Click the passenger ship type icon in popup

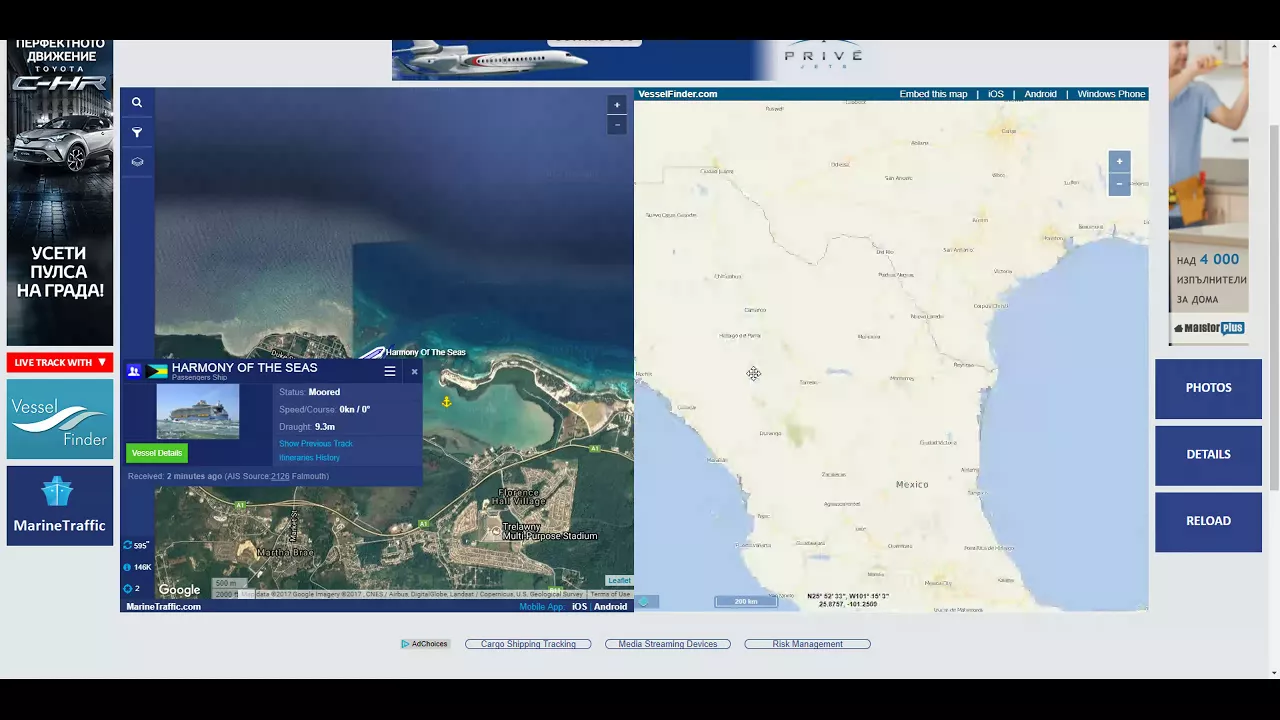coord(134,371)
